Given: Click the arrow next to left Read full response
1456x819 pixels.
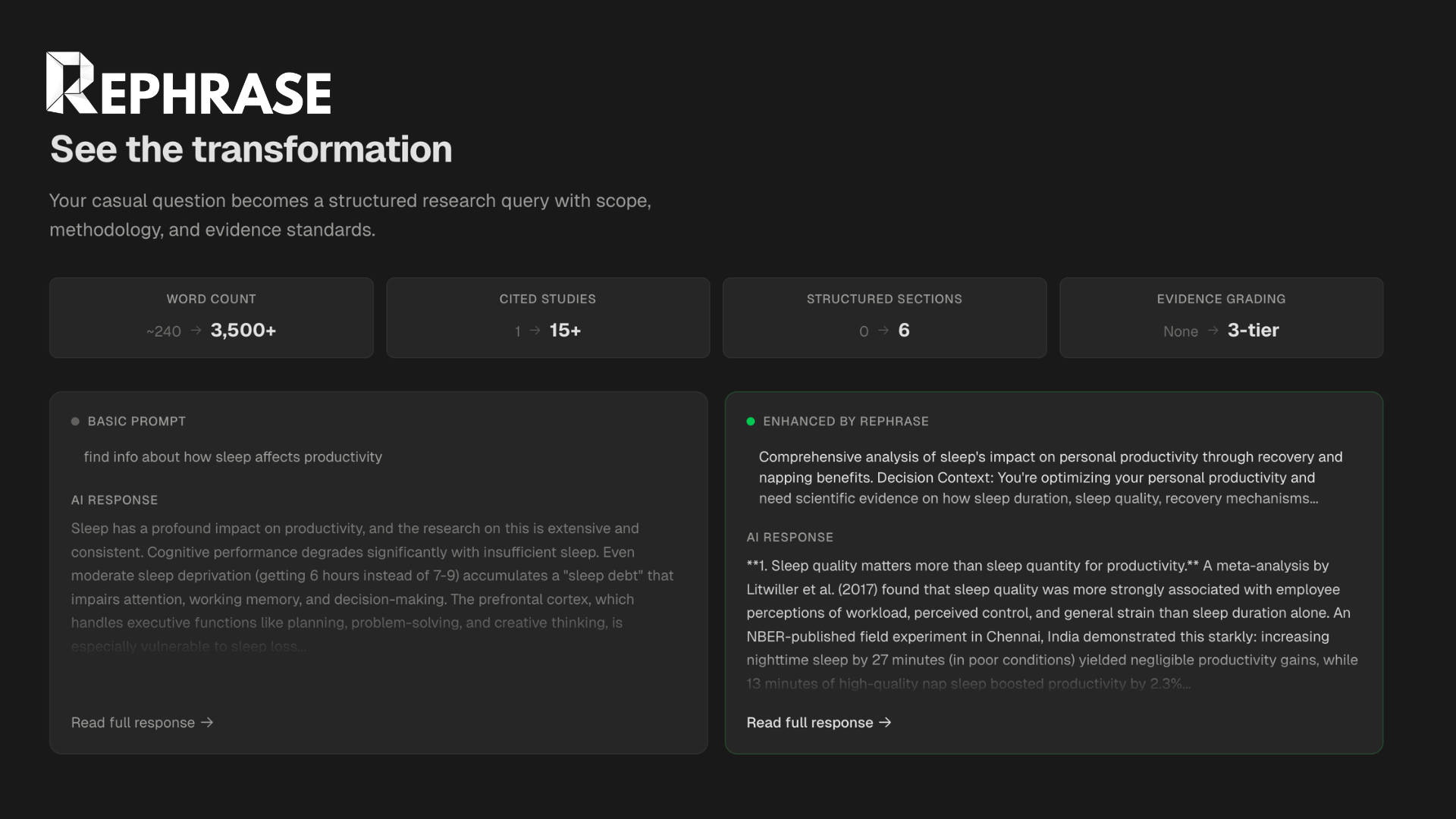Looking at the screenshot, I should pyautogui.click(x=207, y=723).
